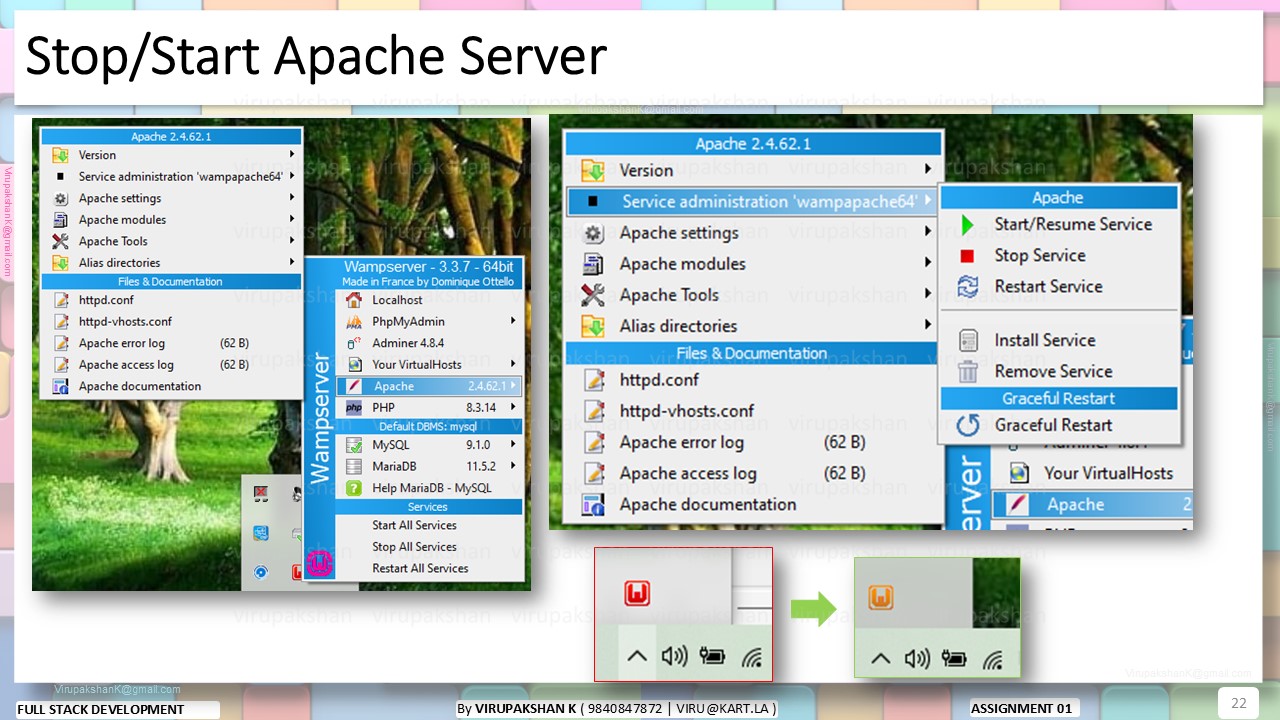Click Wi-Fi icon in green-bordered tray
This screenshot has height=720, width=1280.
pos(993,659)
